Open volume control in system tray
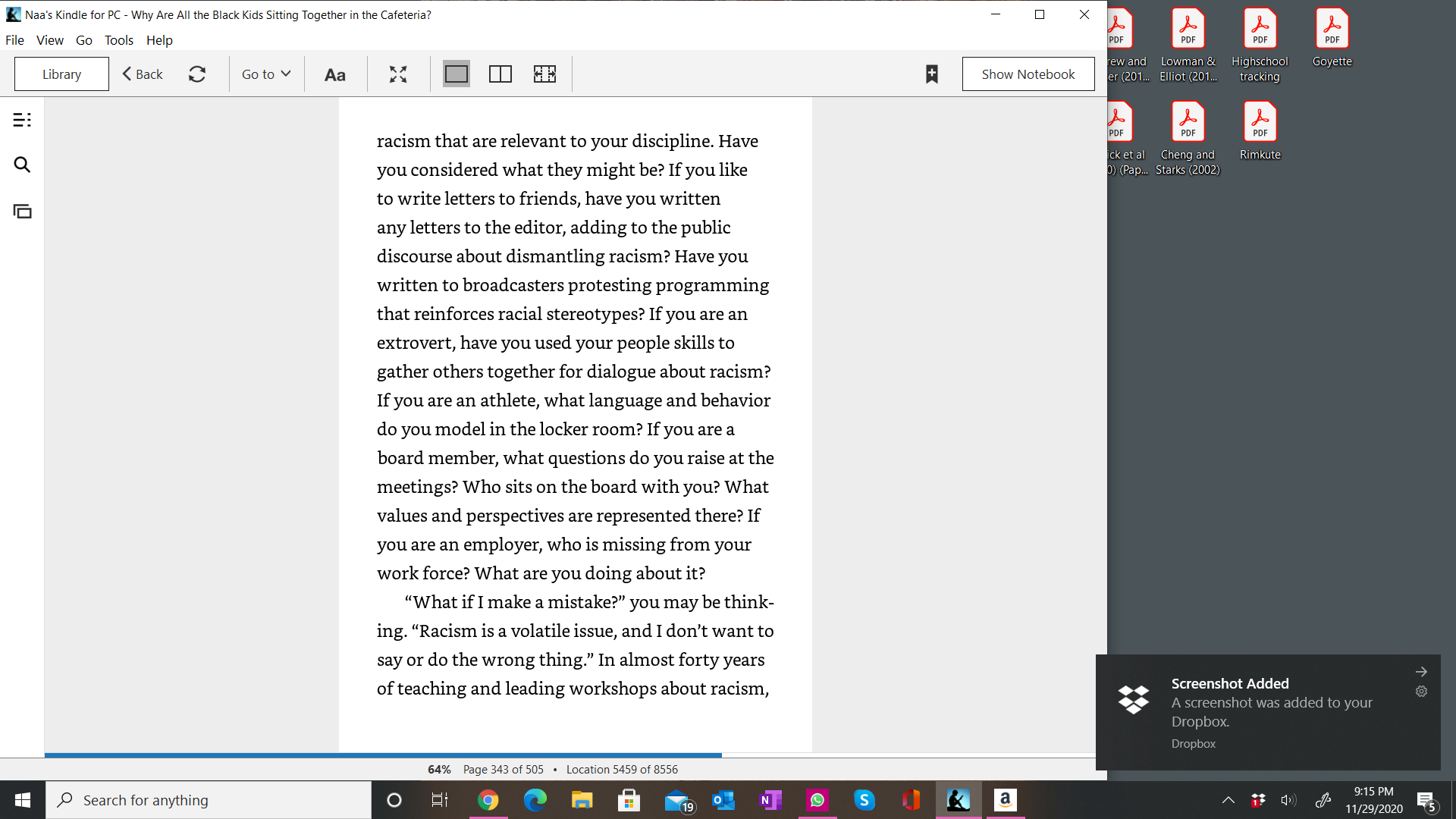The image size is (1456, 819). [x=1288, y=800]
